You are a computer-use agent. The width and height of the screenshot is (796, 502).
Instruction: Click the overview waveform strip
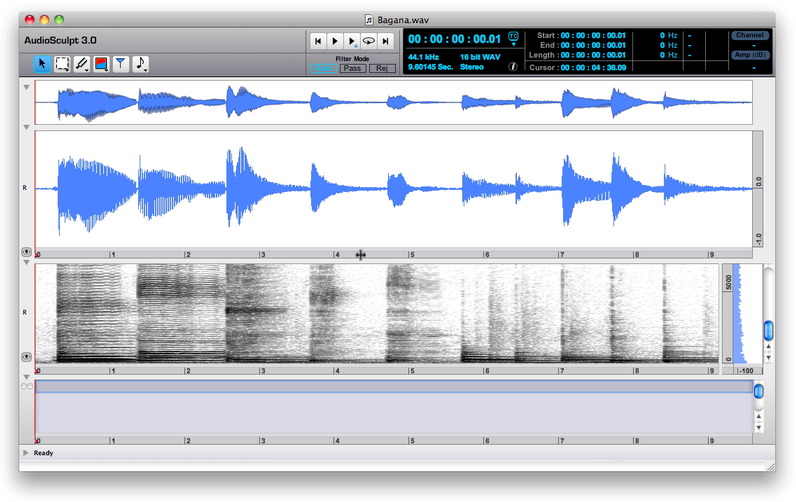tap(393, 102)
